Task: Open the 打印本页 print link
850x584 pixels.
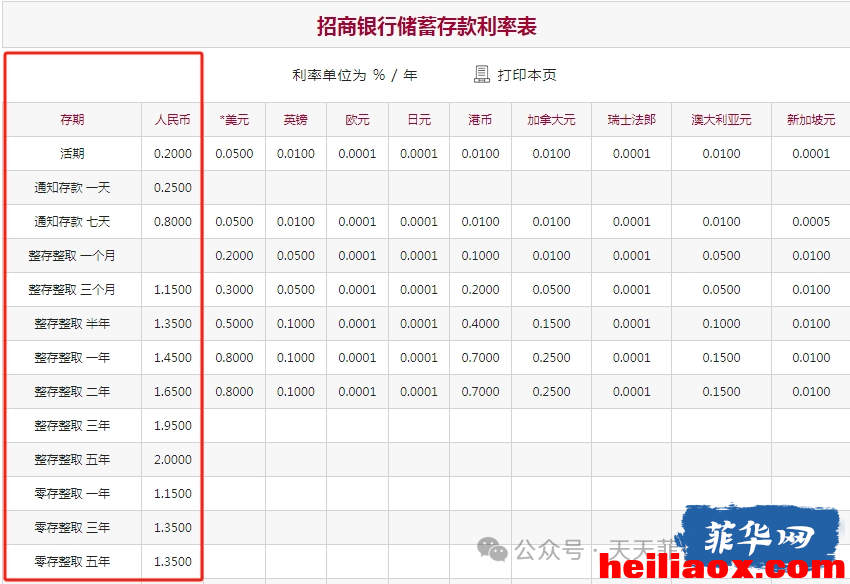Action: click(x=527, y=75)
